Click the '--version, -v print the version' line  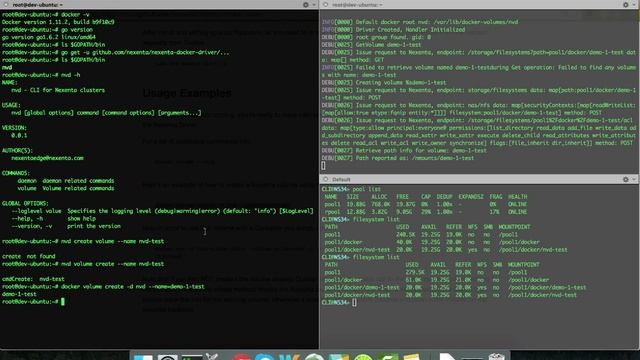pyautogui.click(x=66, y=226)
